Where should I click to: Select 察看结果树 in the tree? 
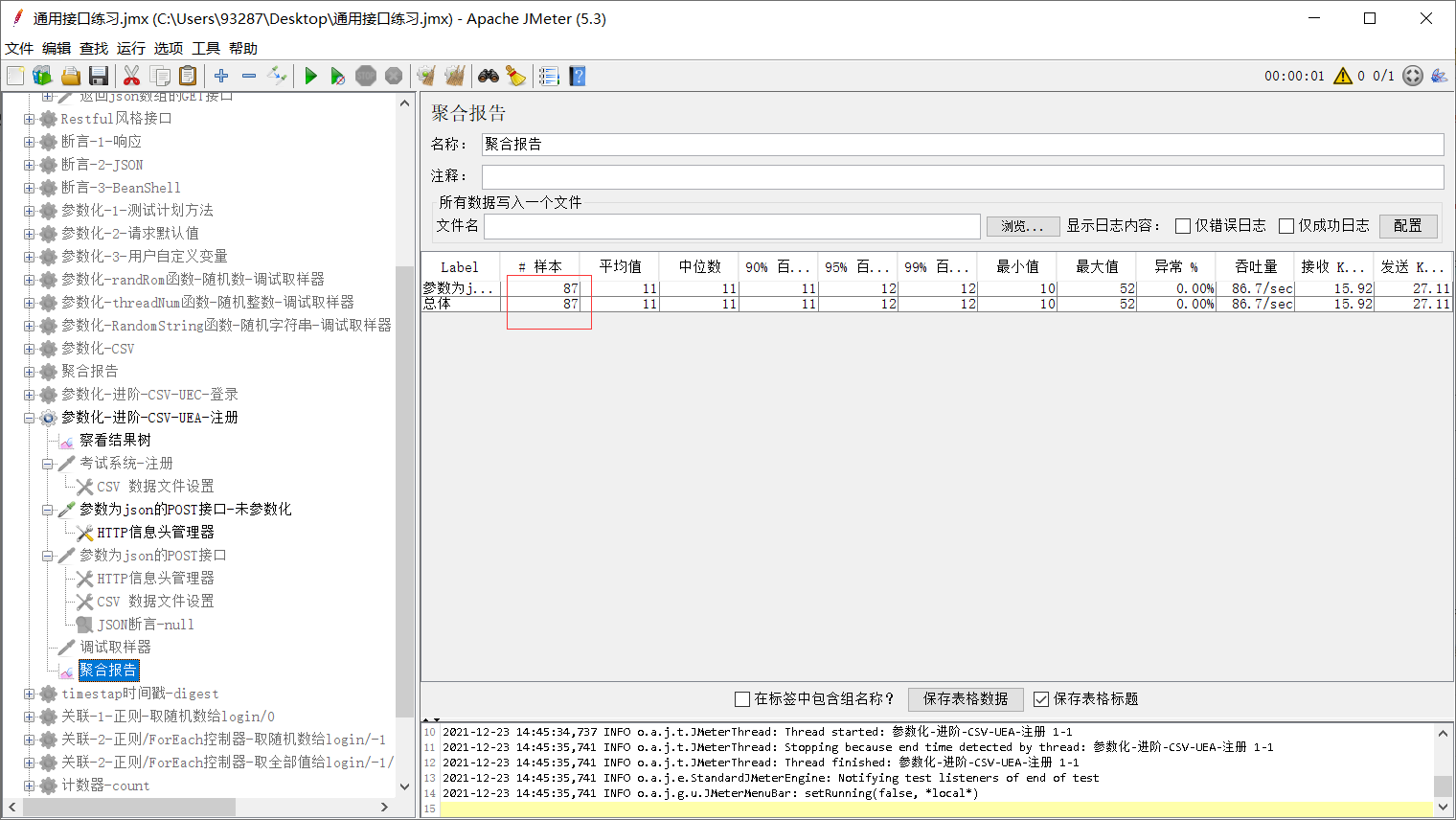tap(115, 441)
